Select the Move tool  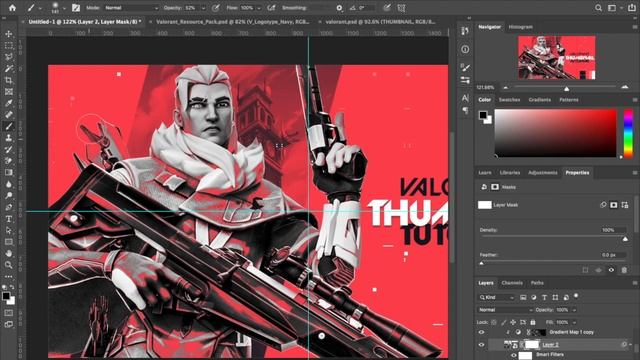pyautogui.click(x=9, y=34)
